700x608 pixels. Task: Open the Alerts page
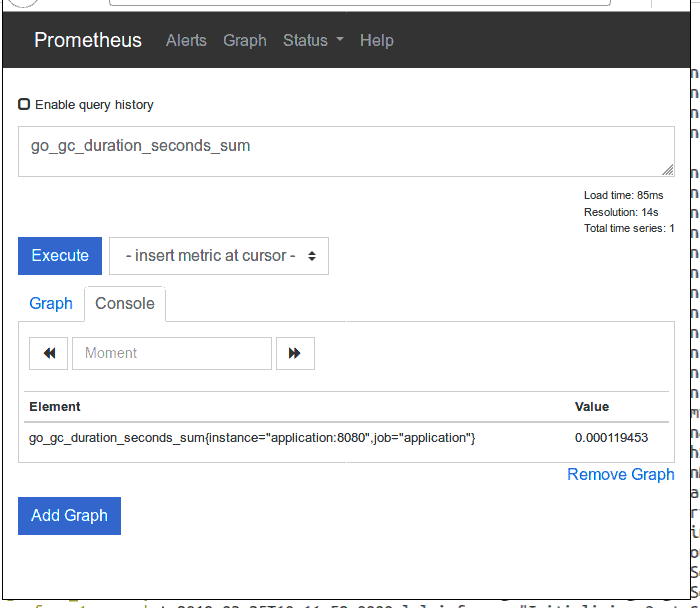pos(186,40)
